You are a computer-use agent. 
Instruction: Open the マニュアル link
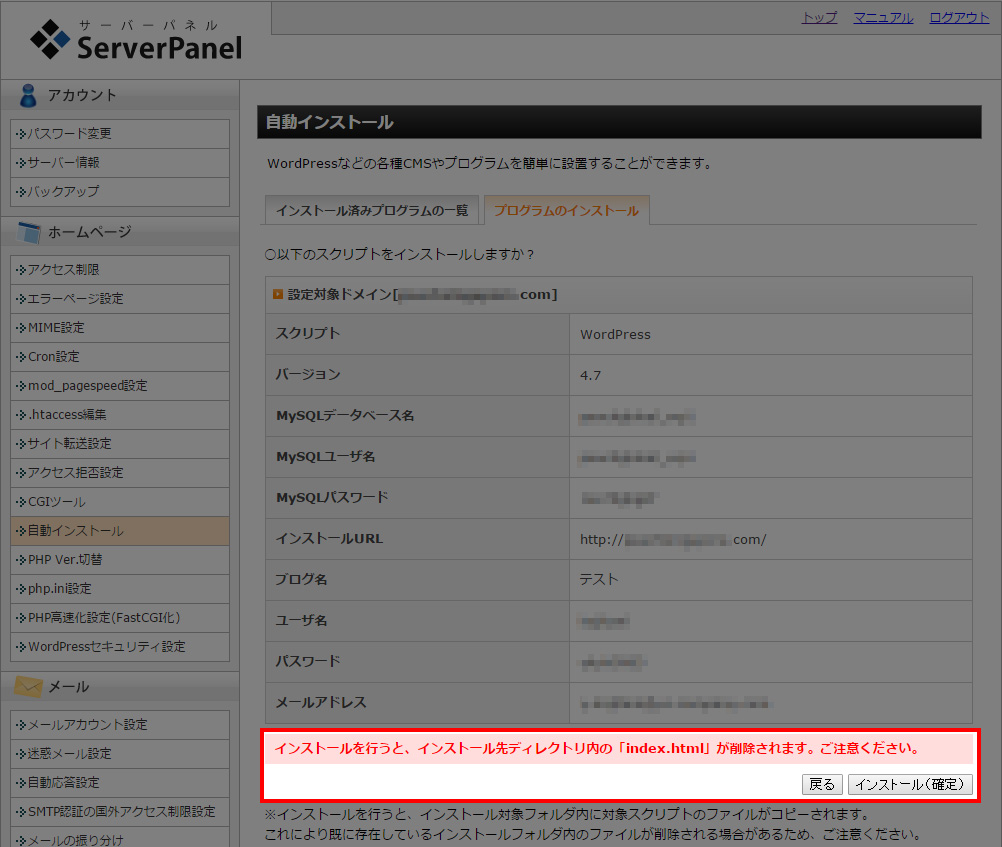882,17
